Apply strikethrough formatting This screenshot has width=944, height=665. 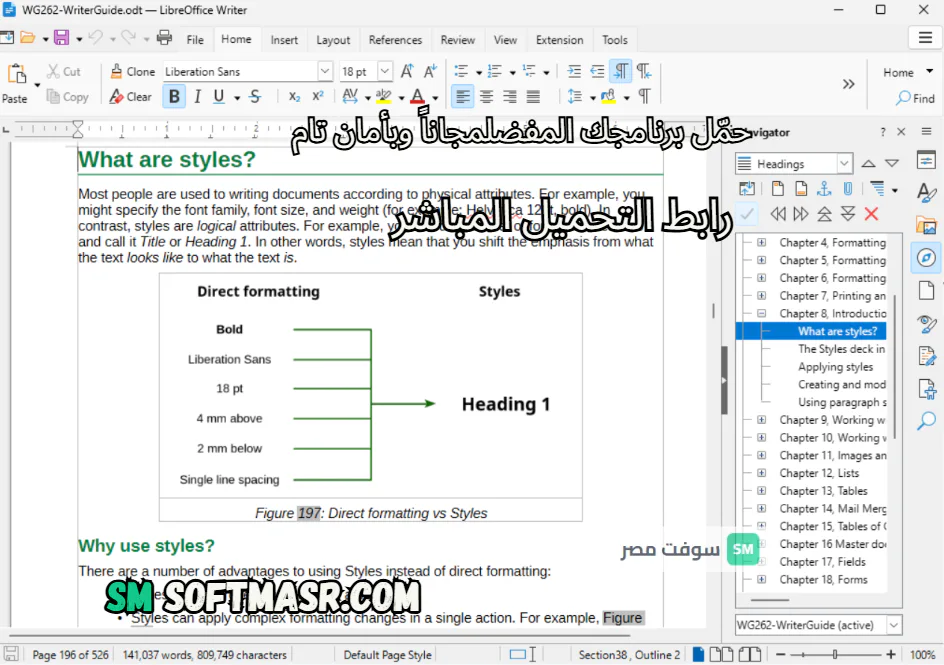pyautogui.click(x=255, y=96)
